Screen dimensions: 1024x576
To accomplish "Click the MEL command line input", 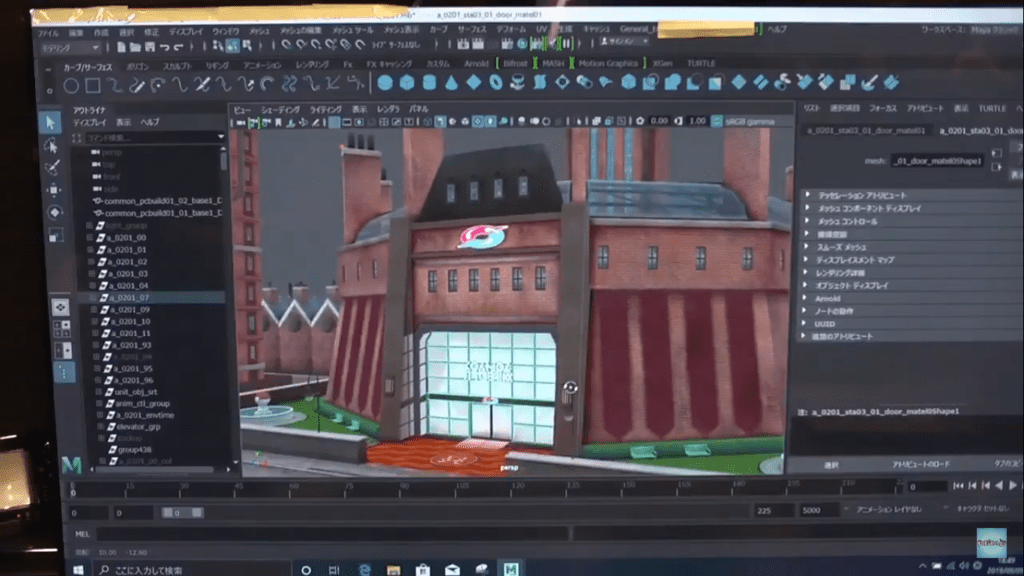I will click(x=332, y=534).
